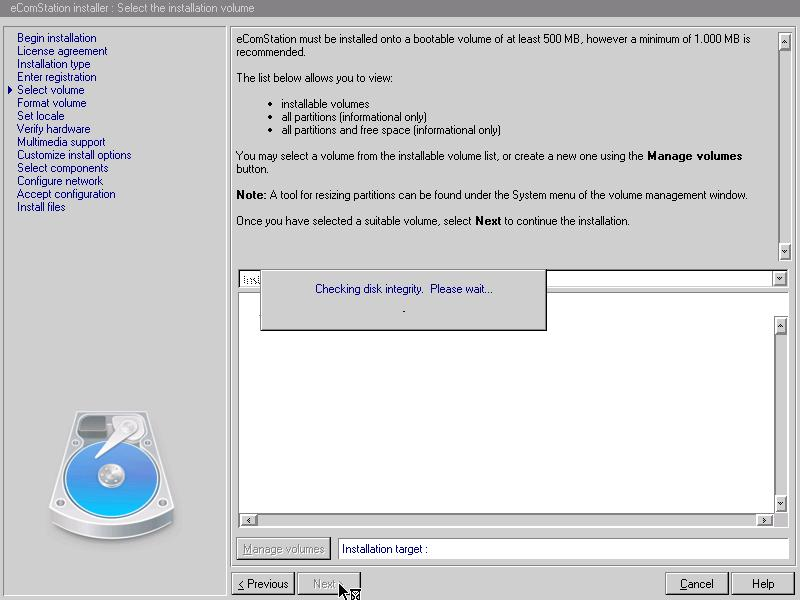Open the Install files step
Image resolution: width=800 pixels, height=600 pixels.
pyautogui.click(x=41, y=207)
